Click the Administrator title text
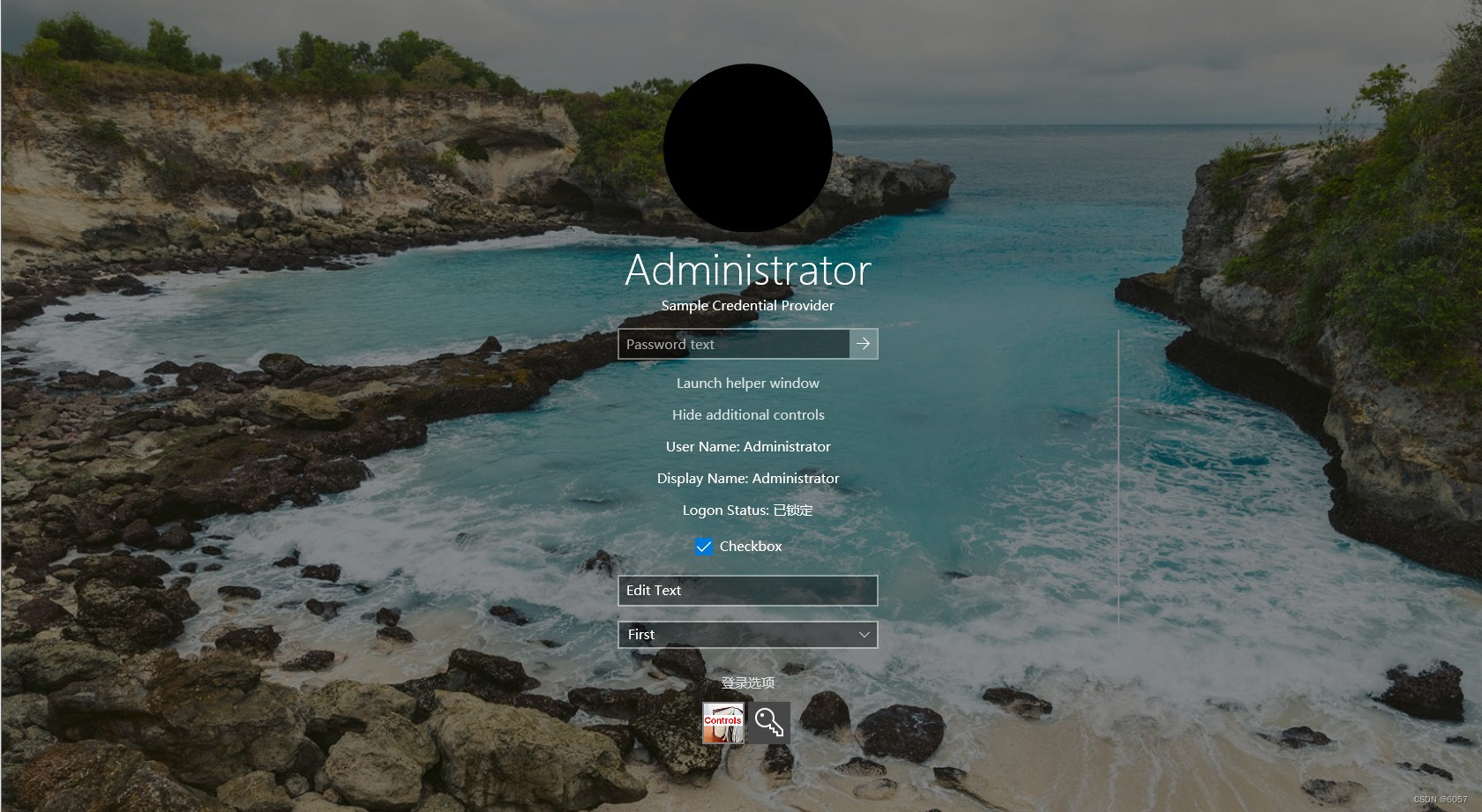1482x812 pixels. coord(748,270)
